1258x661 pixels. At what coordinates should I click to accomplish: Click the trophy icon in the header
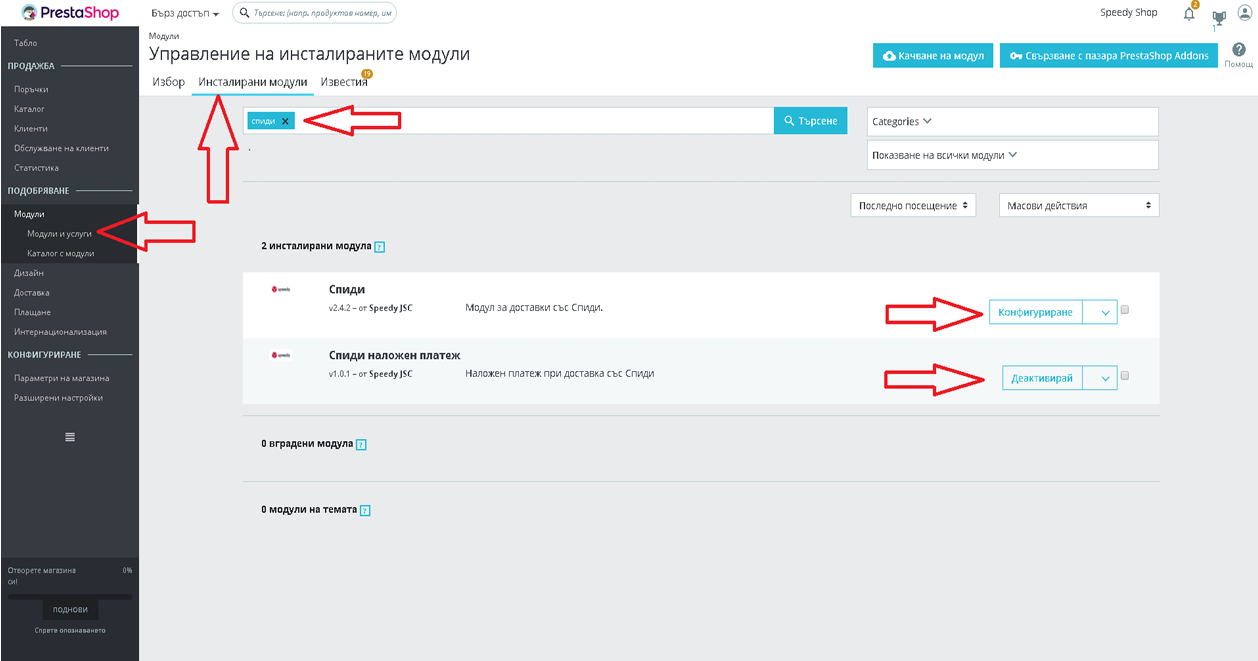tap(1218, 17)
